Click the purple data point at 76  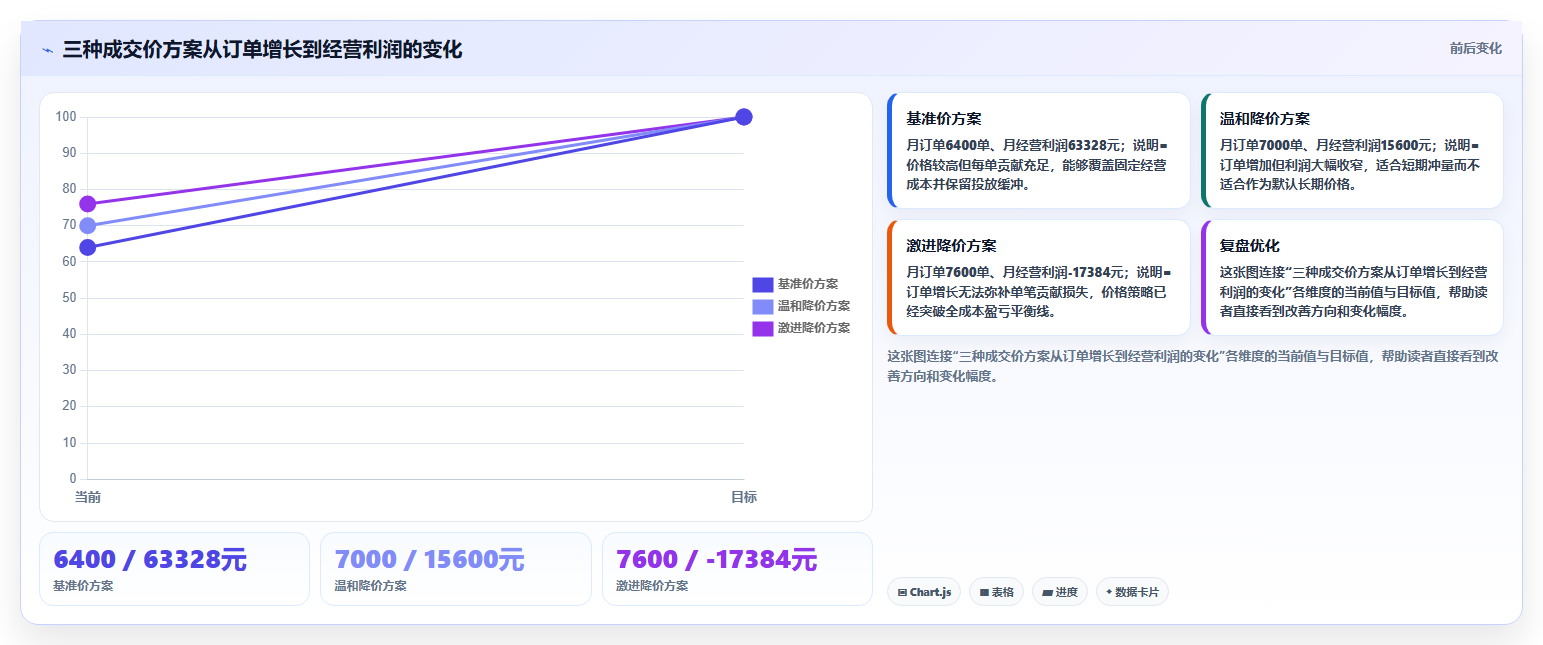click(88, 204)
